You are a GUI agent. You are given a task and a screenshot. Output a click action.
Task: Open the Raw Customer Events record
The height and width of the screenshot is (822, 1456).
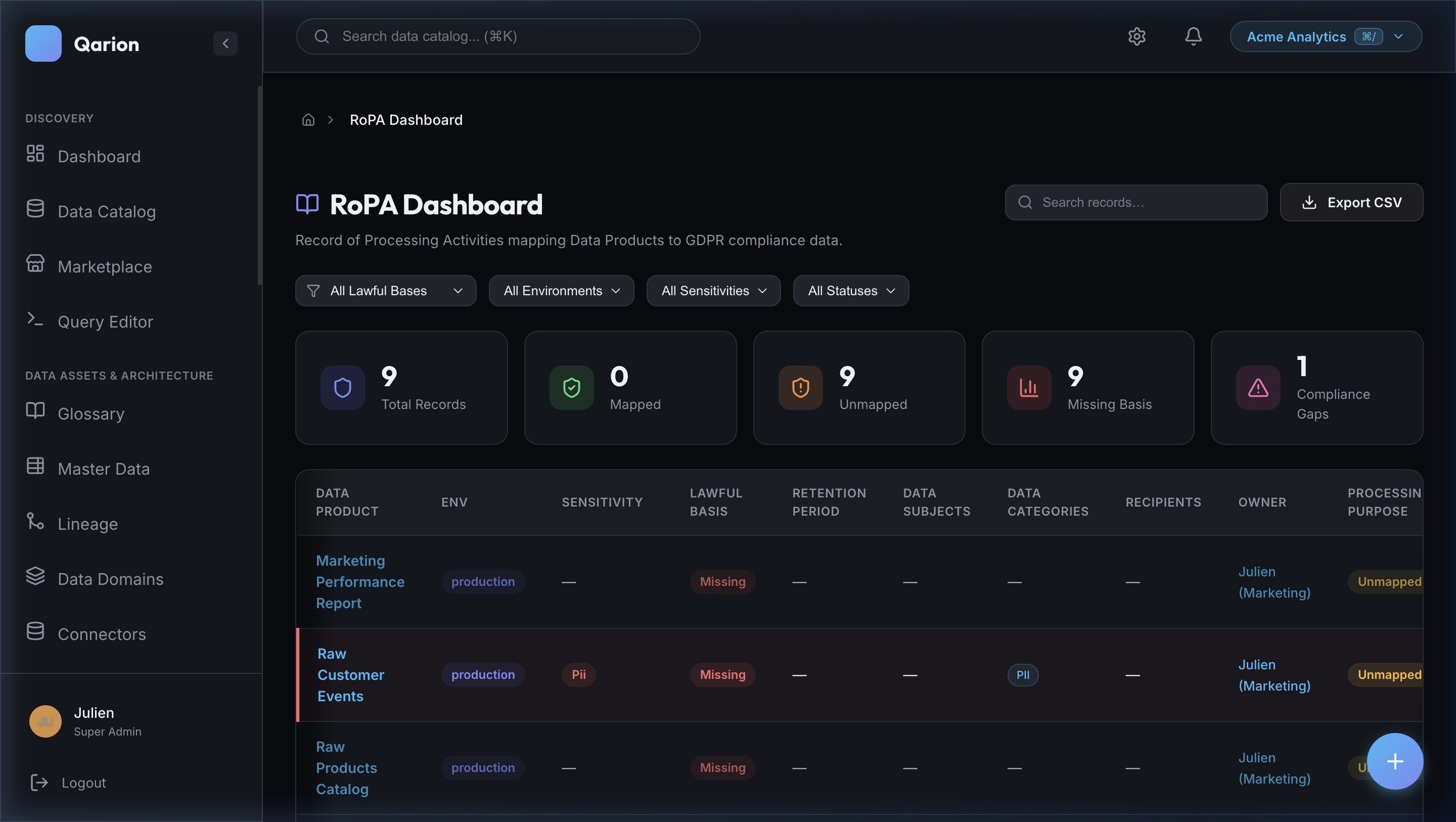(350, 674)
